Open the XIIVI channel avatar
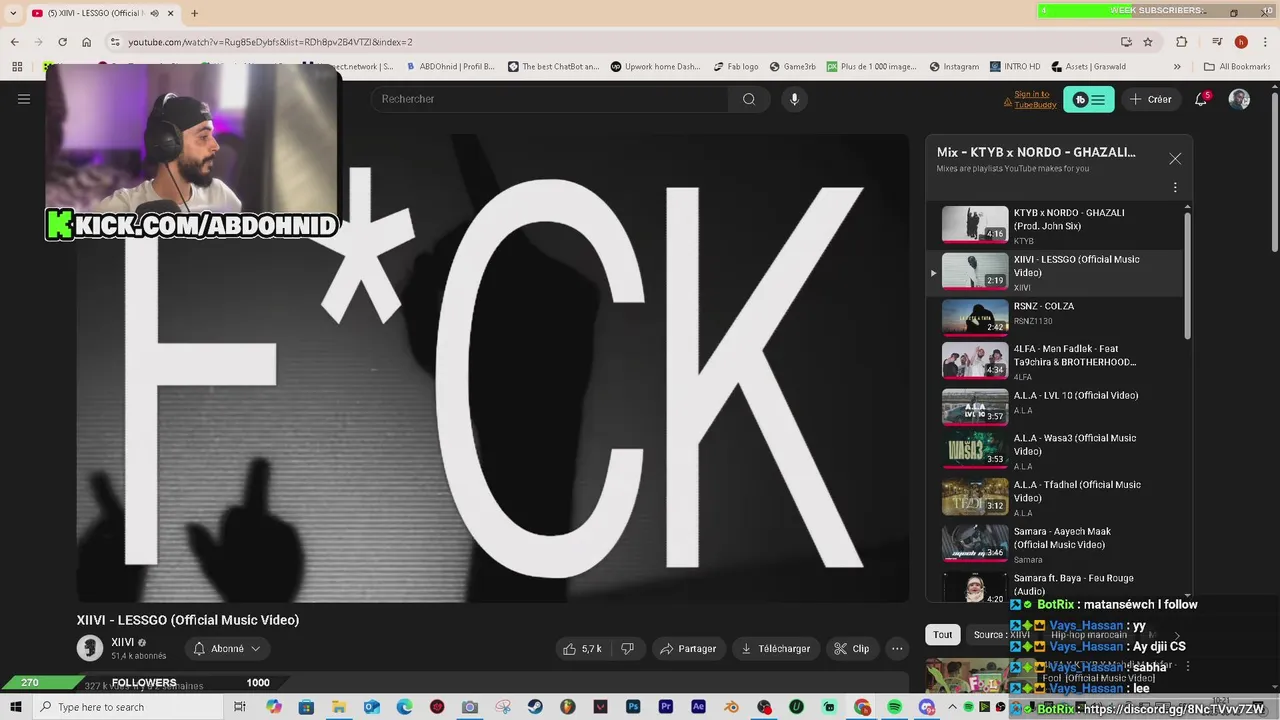Viewport: 1280px width, 720px height. [x=90, y=648]
